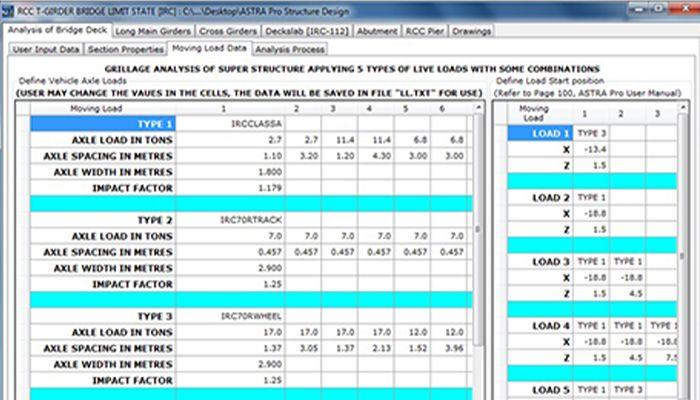This screenshot has width=700, height=400.
Task: Select the TYPE 1 row header
Action: [103, 124]
